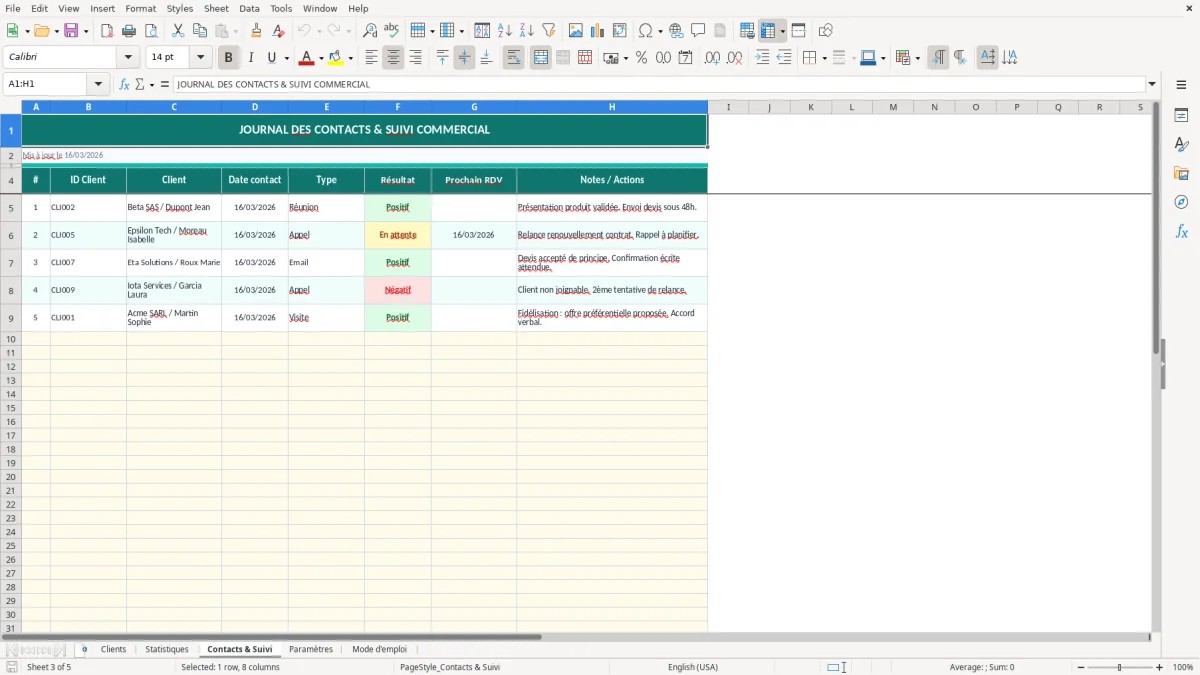
Task: Toggle Bold formatting
Action: [x=229, y=58]
